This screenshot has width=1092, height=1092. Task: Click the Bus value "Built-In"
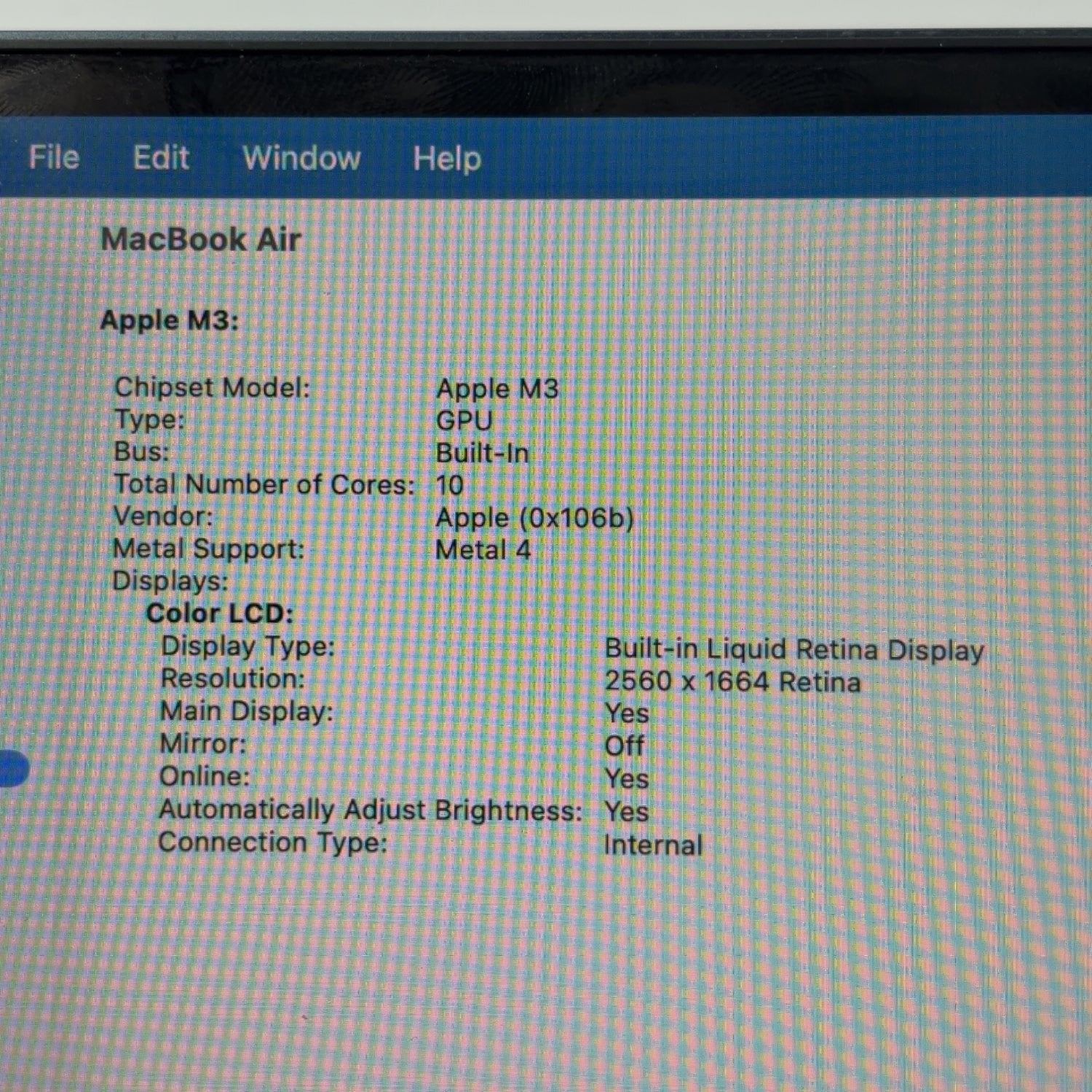tap(482, 453)
